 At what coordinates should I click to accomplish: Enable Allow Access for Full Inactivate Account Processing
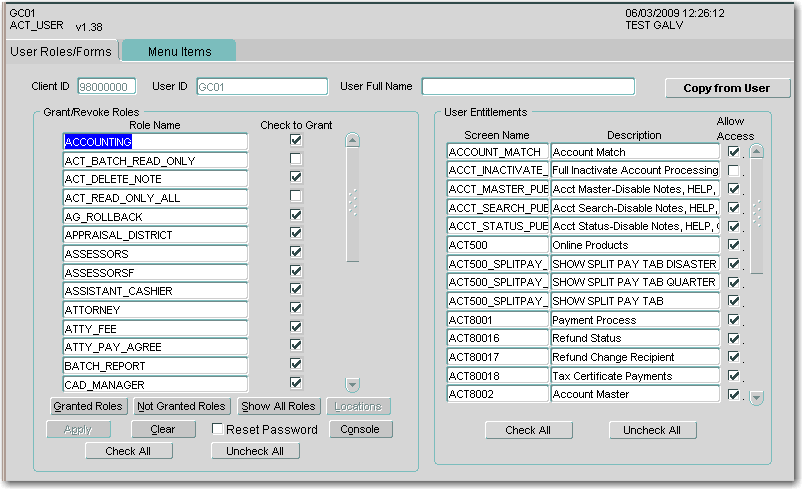[734, 170]
